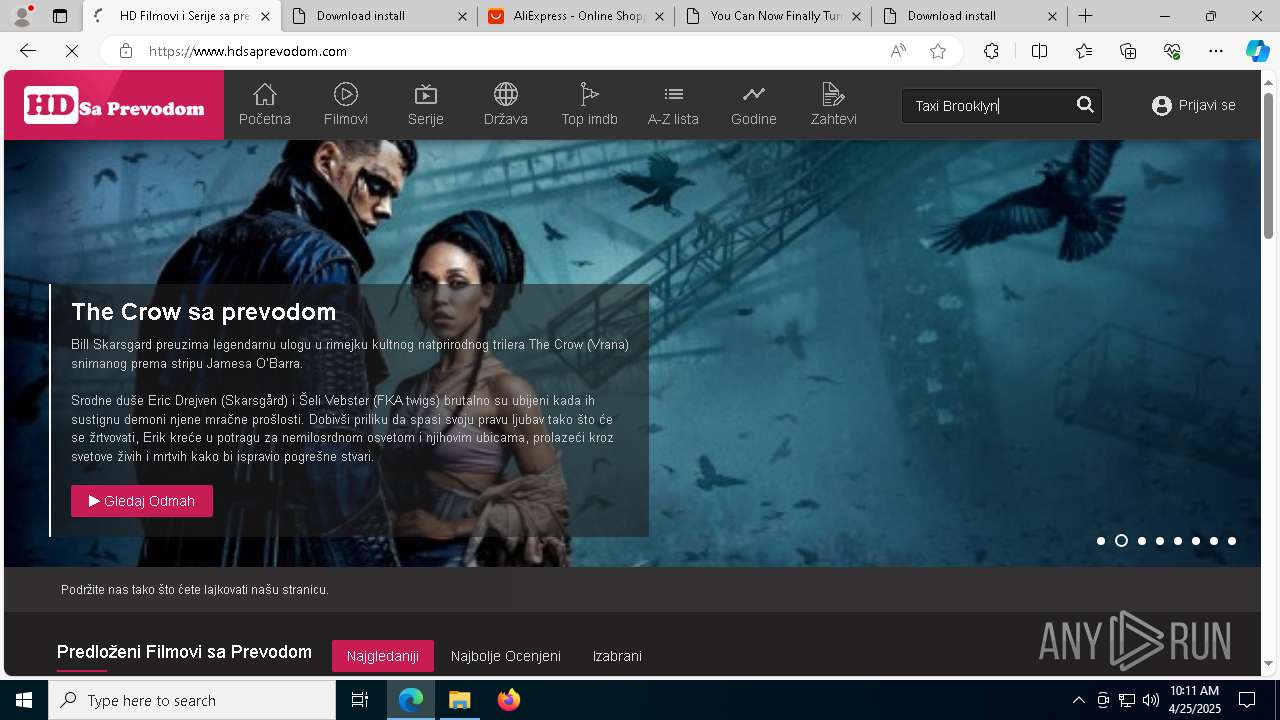Open Browser essentials icon
This screenshot has height=720, width=1280.
point(1172,51)
